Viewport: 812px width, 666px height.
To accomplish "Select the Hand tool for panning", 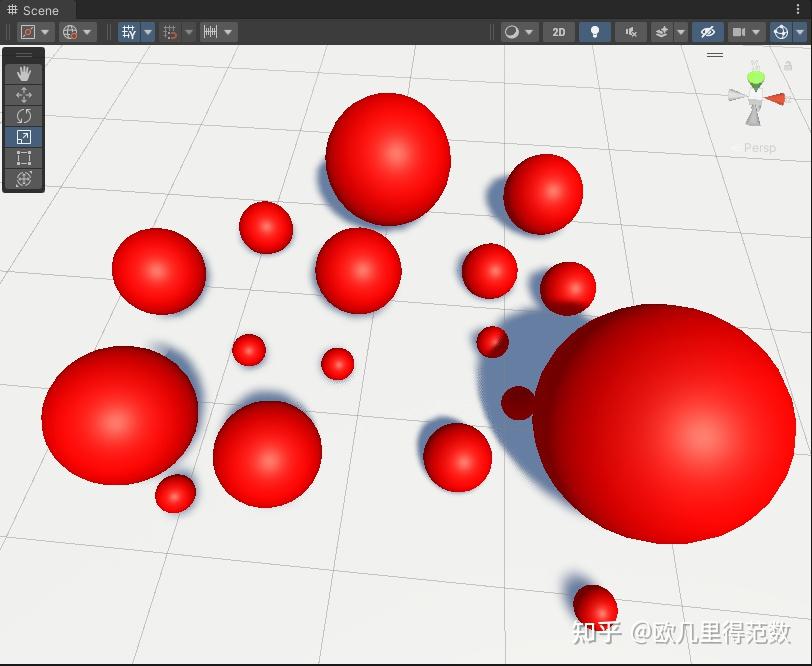I will [23, 72].
